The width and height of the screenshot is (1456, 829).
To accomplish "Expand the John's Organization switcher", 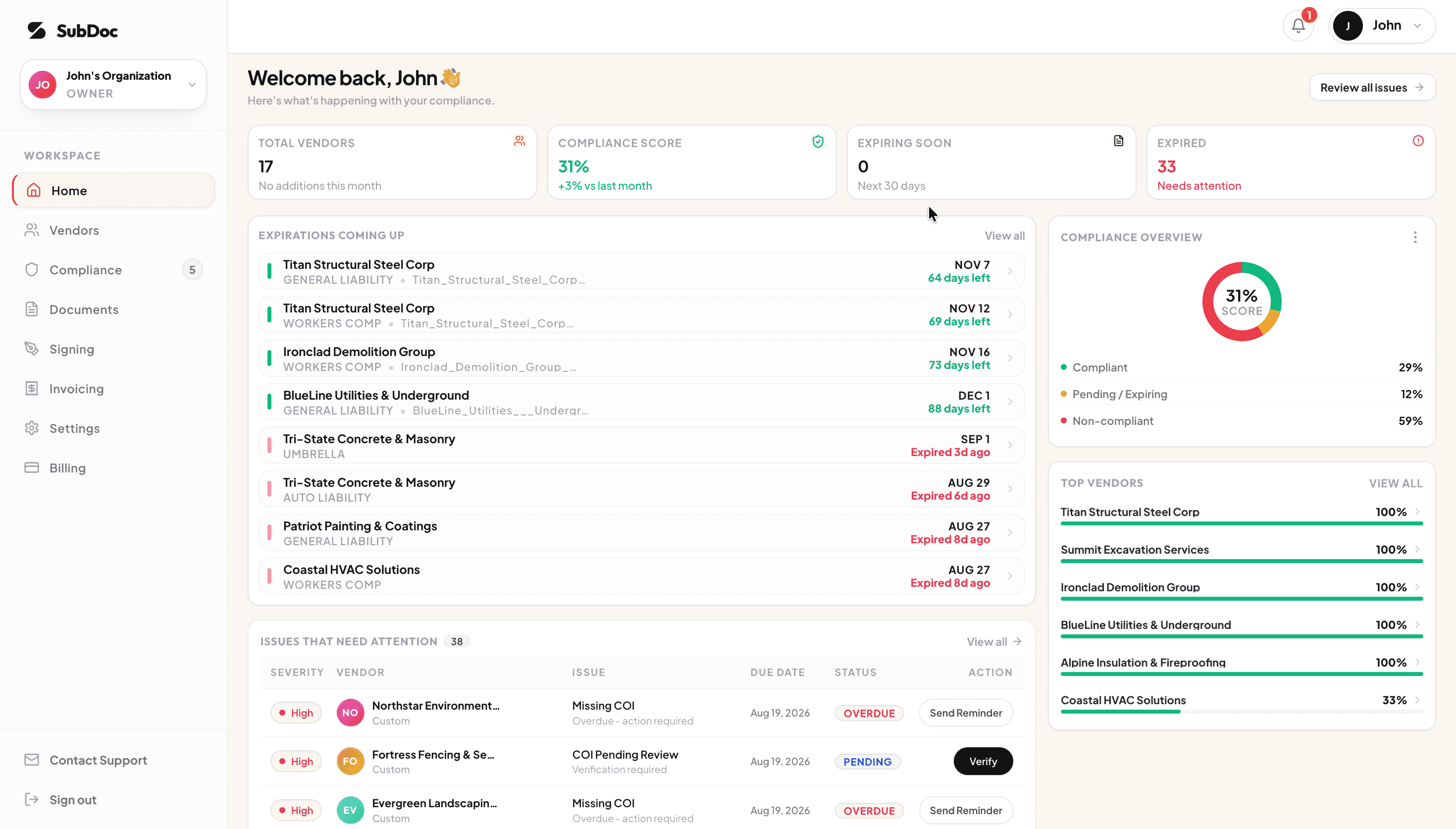I will pyautogui.click(x=192, y=84).
